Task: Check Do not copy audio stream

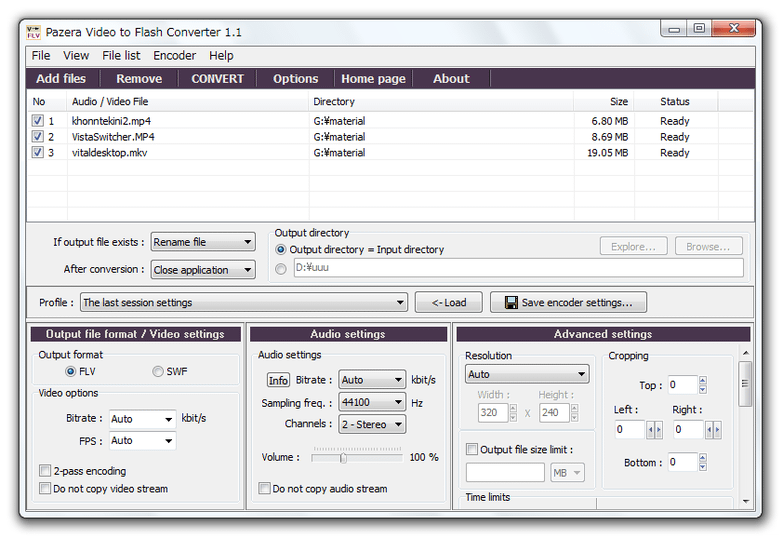Action: (x=264, y=488)
